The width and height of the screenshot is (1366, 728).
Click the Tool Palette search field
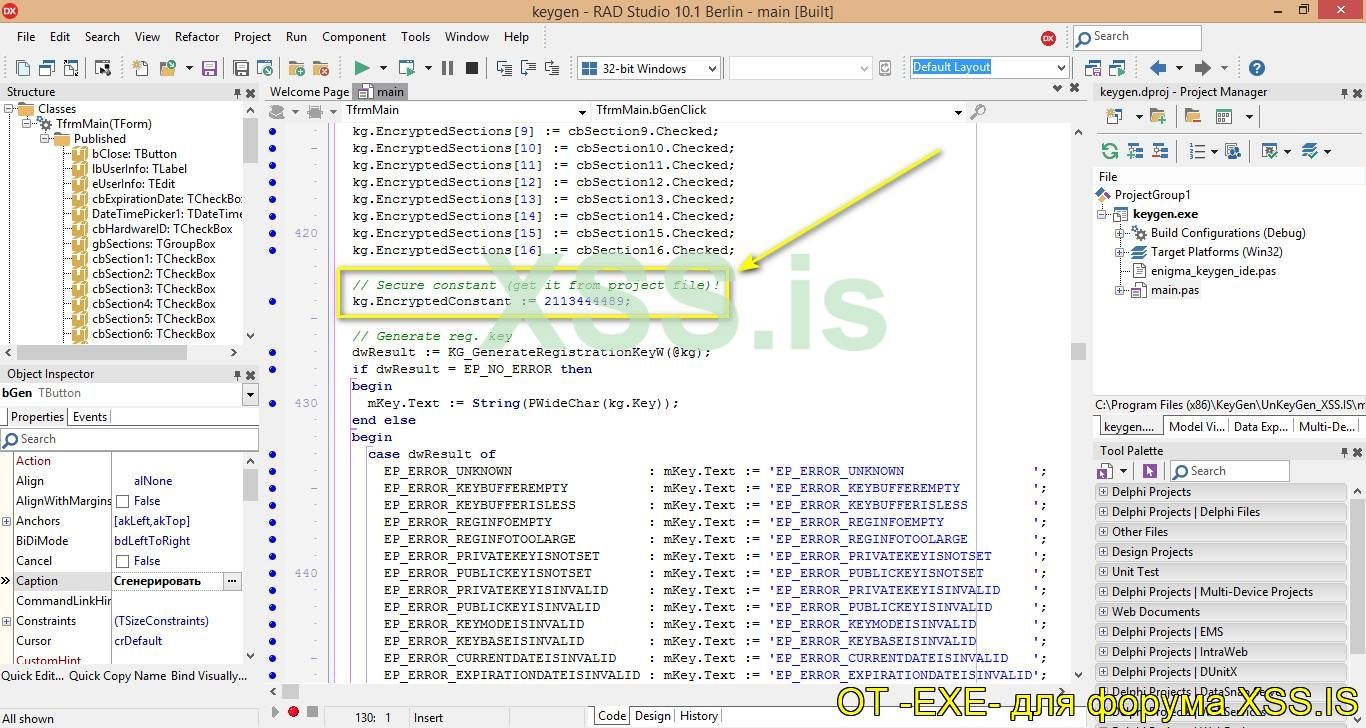point(1229,471)
